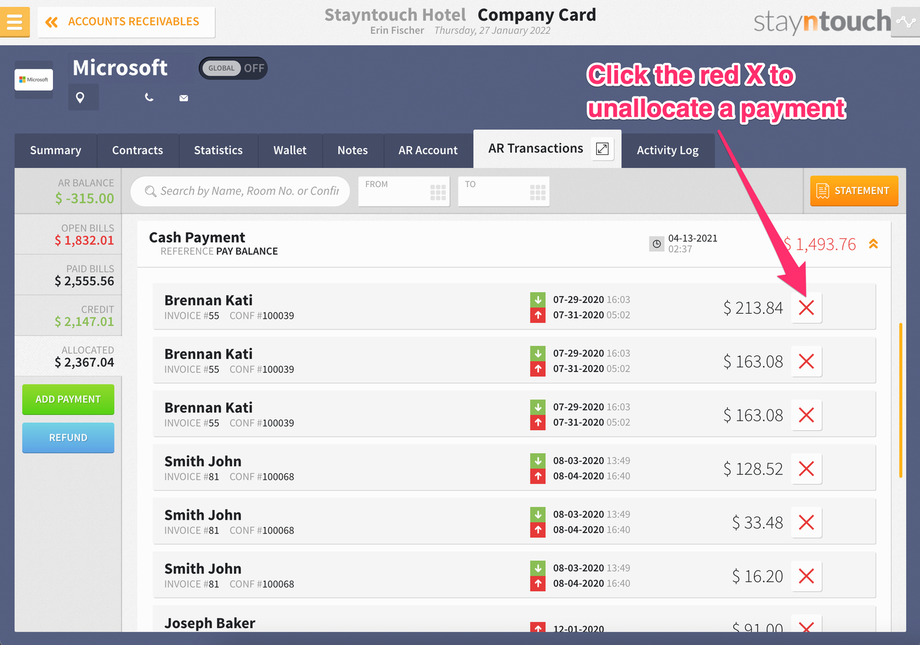920x645 pixels.
Task: Select the Paid Bills $ 2,555.56 filter
Action: [68, 275]
